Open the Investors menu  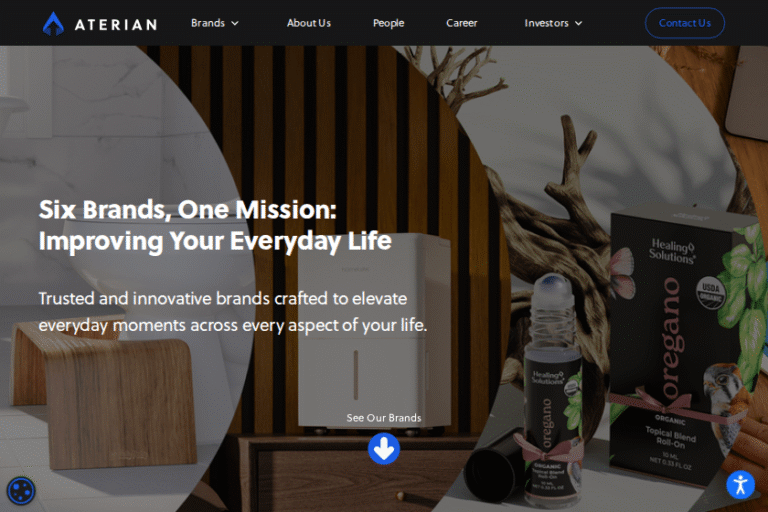(x=547, y=23)
